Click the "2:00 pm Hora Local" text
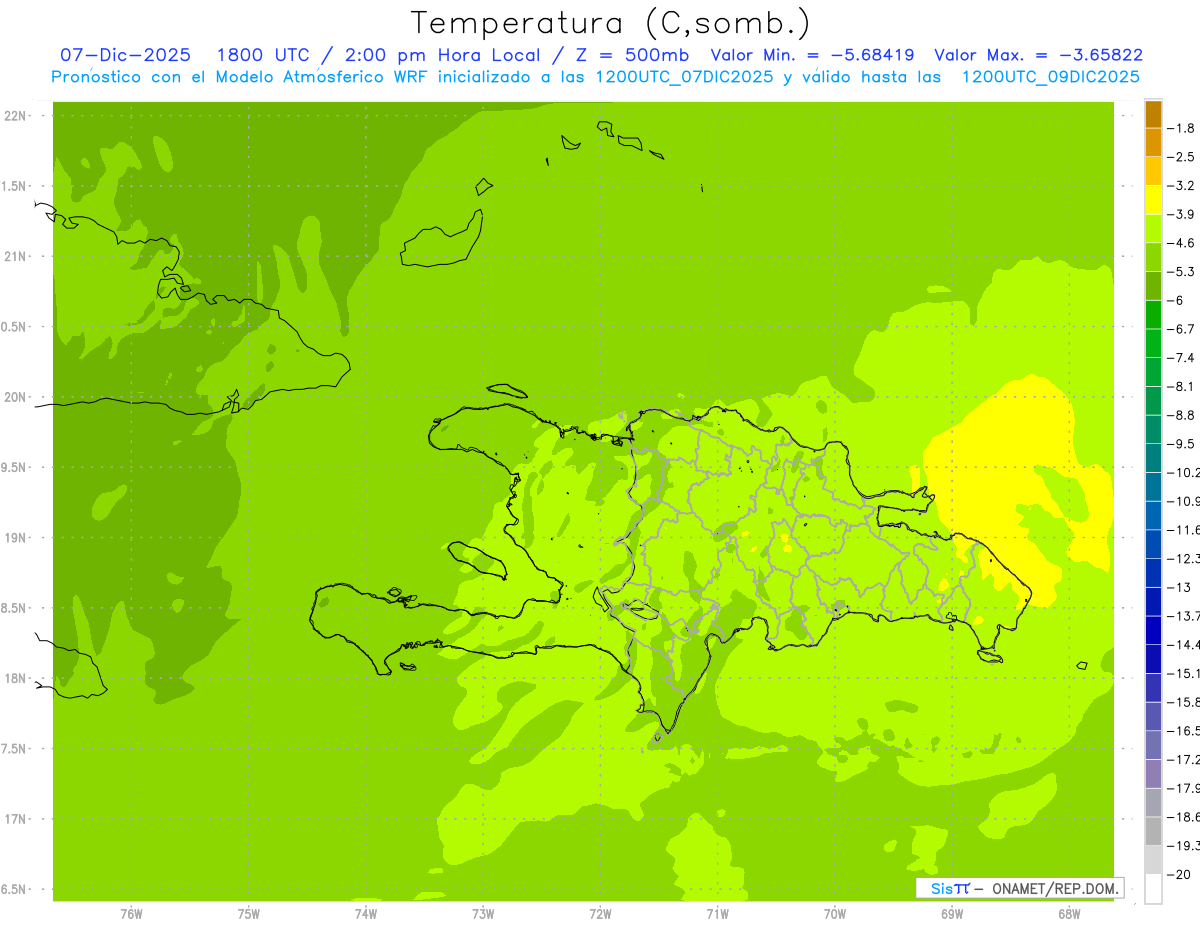 [x=443, y=55]
